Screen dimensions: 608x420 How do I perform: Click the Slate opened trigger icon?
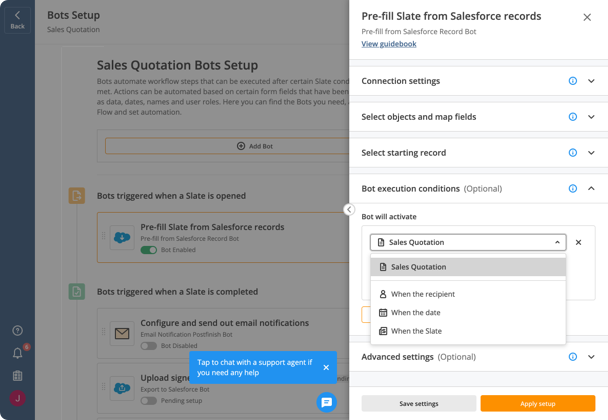click(x=77, y=195)
